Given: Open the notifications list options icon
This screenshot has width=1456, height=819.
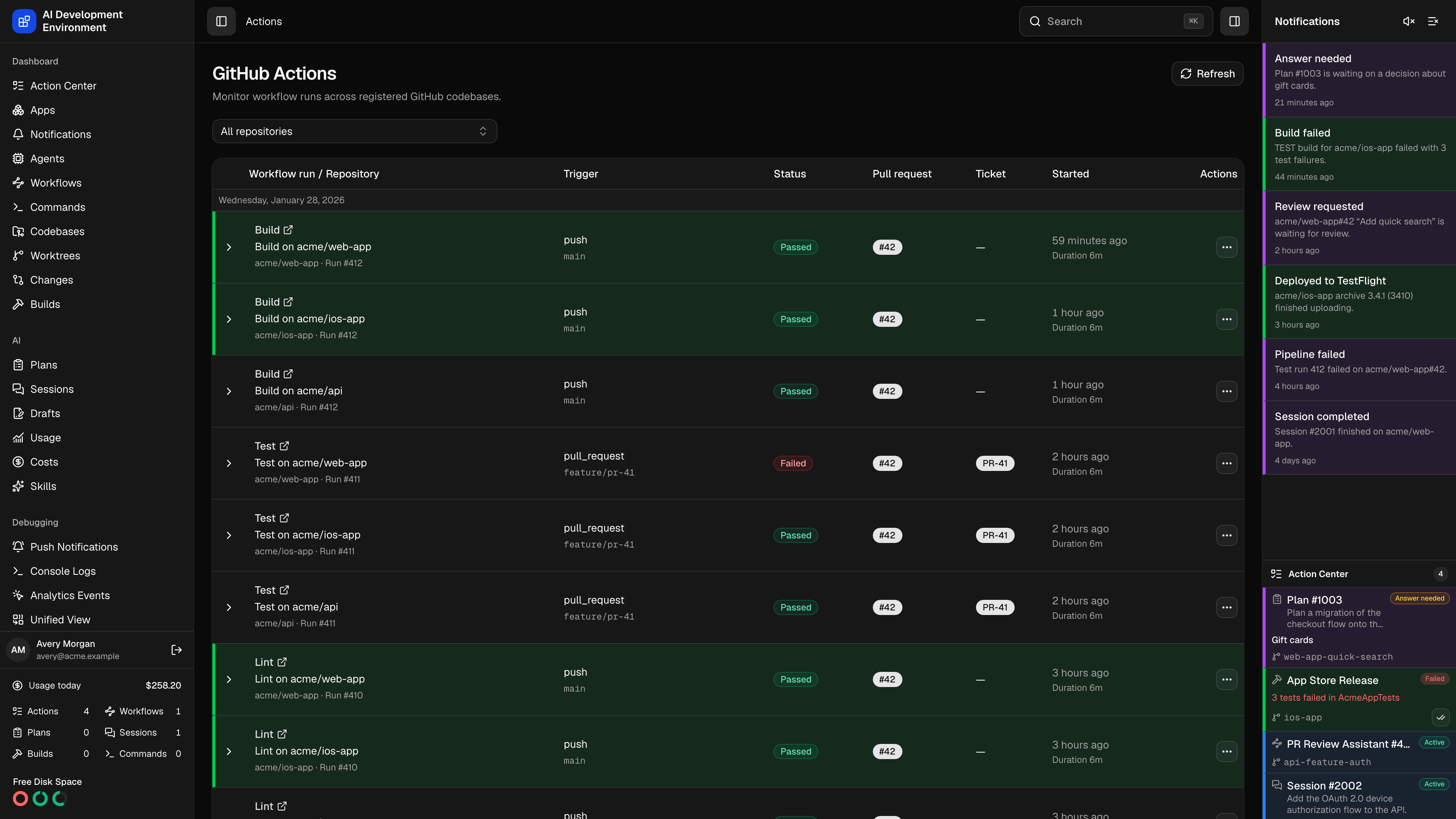Looking at the screenshot, I should (1433, 21).
